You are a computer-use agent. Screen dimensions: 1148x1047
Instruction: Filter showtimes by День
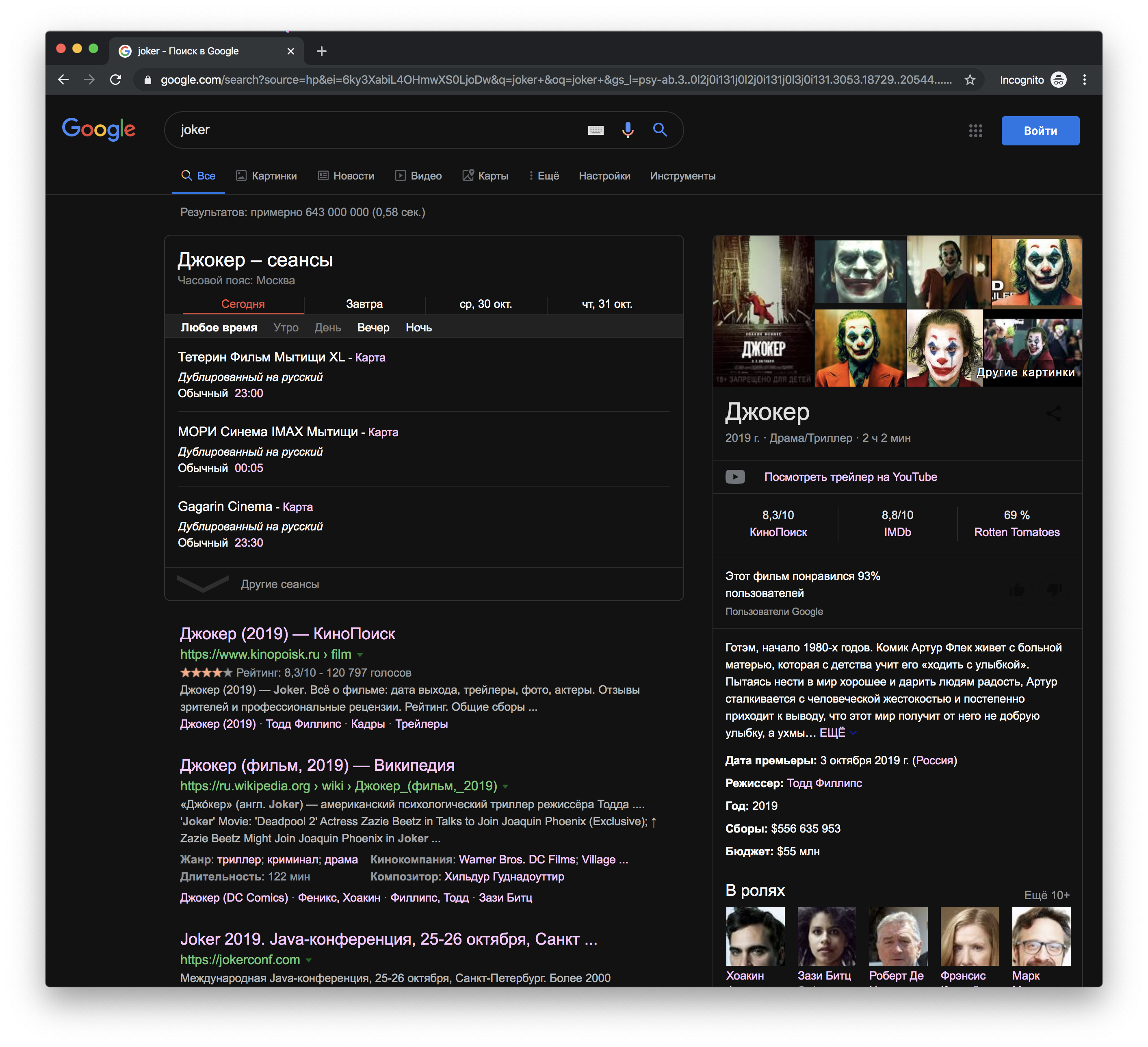click(327, 327)
